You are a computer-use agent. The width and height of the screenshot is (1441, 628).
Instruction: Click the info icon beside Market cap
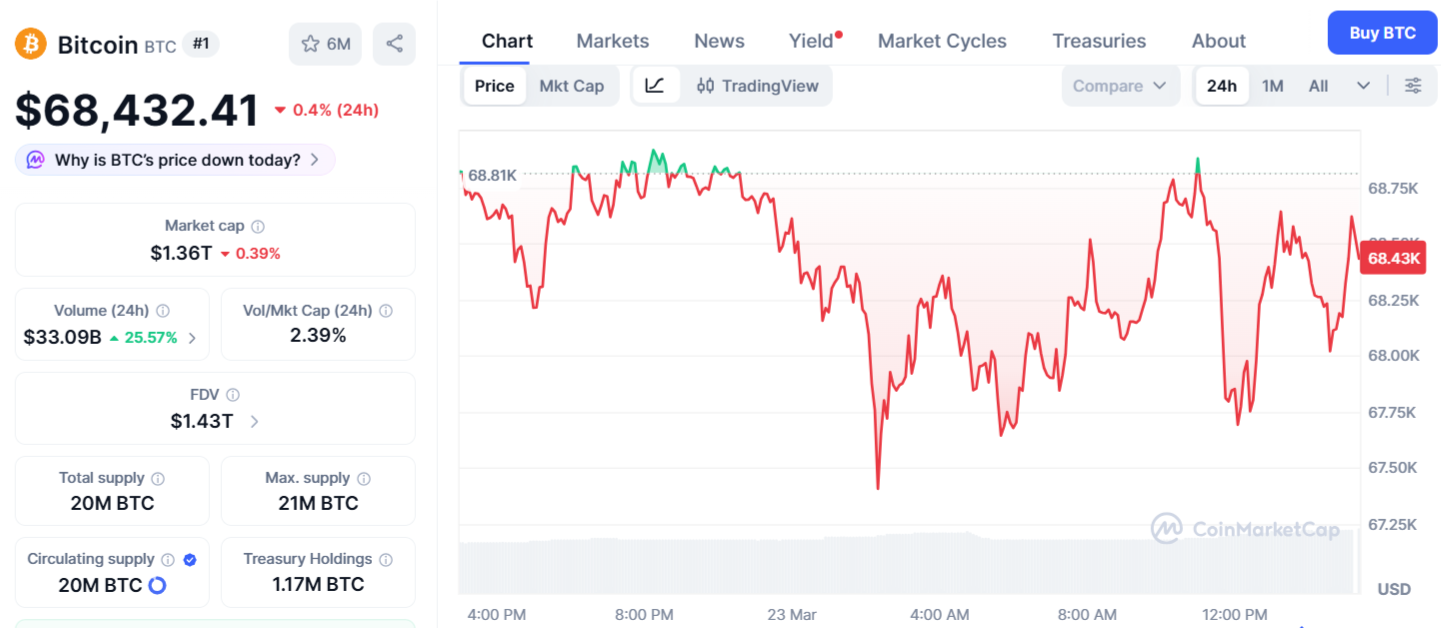(x=260, y=225)
